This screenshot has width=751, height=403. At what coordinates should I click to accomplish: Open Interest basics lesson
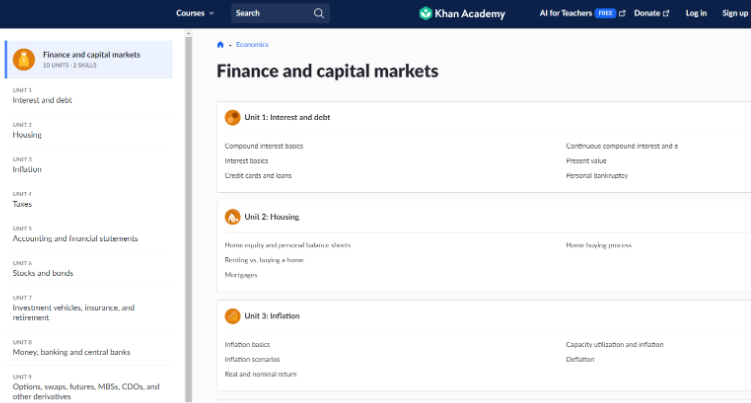(x=246, y=161)
